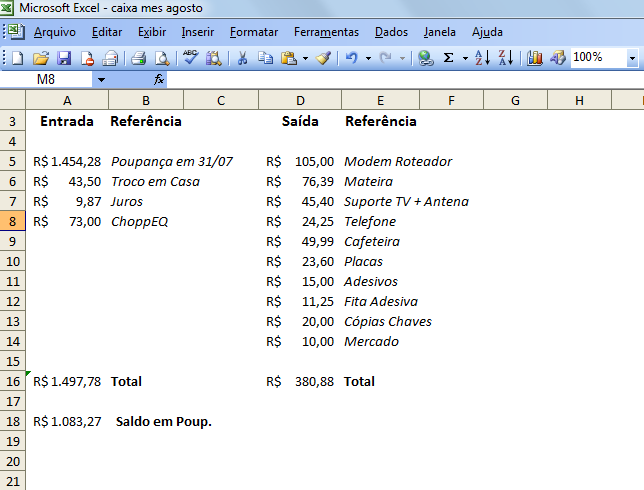Open a file with the Open folder icon
Image resolution: width=644 pixels, height=490 pixels.
tap(41, 58)
